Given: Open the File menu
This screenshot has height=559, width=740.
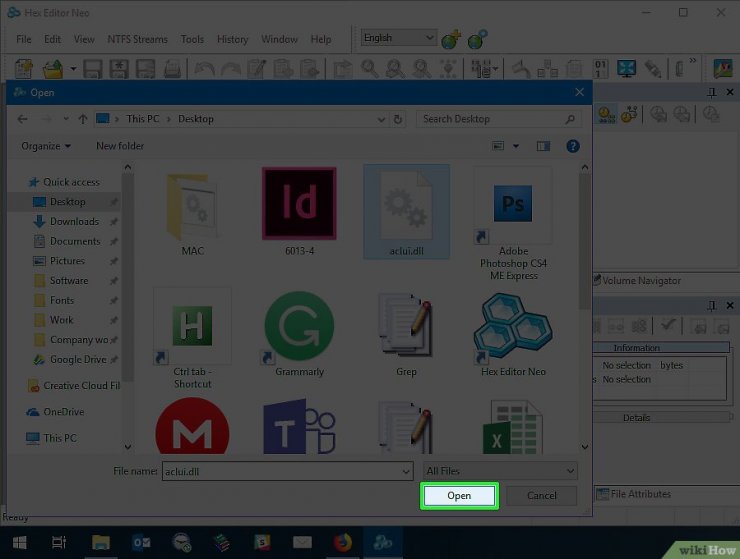Looking at the screenshot, I should (24, 39).
